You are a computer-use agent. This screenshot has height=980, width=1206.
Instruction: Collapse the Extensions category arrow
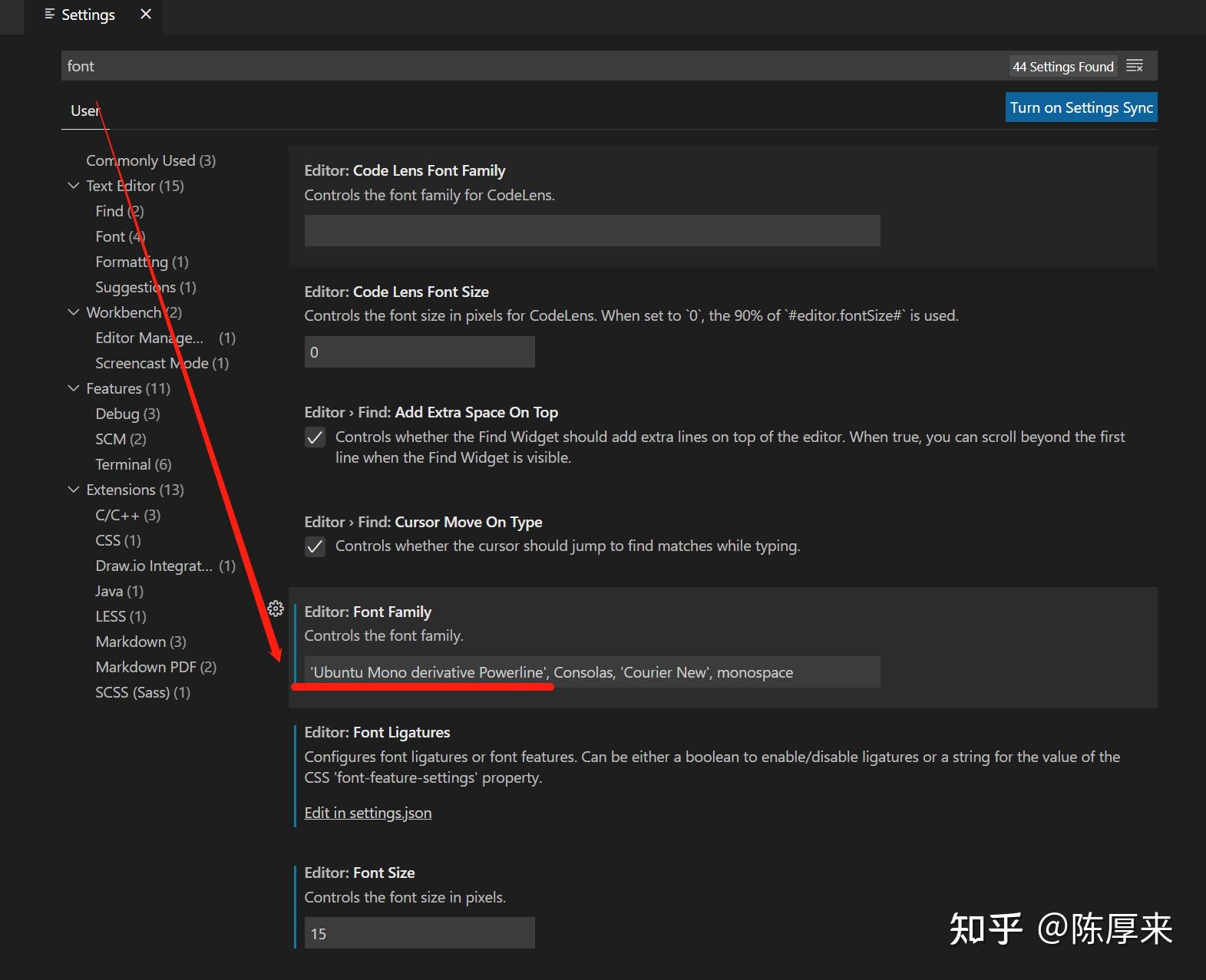pos(74,490)
